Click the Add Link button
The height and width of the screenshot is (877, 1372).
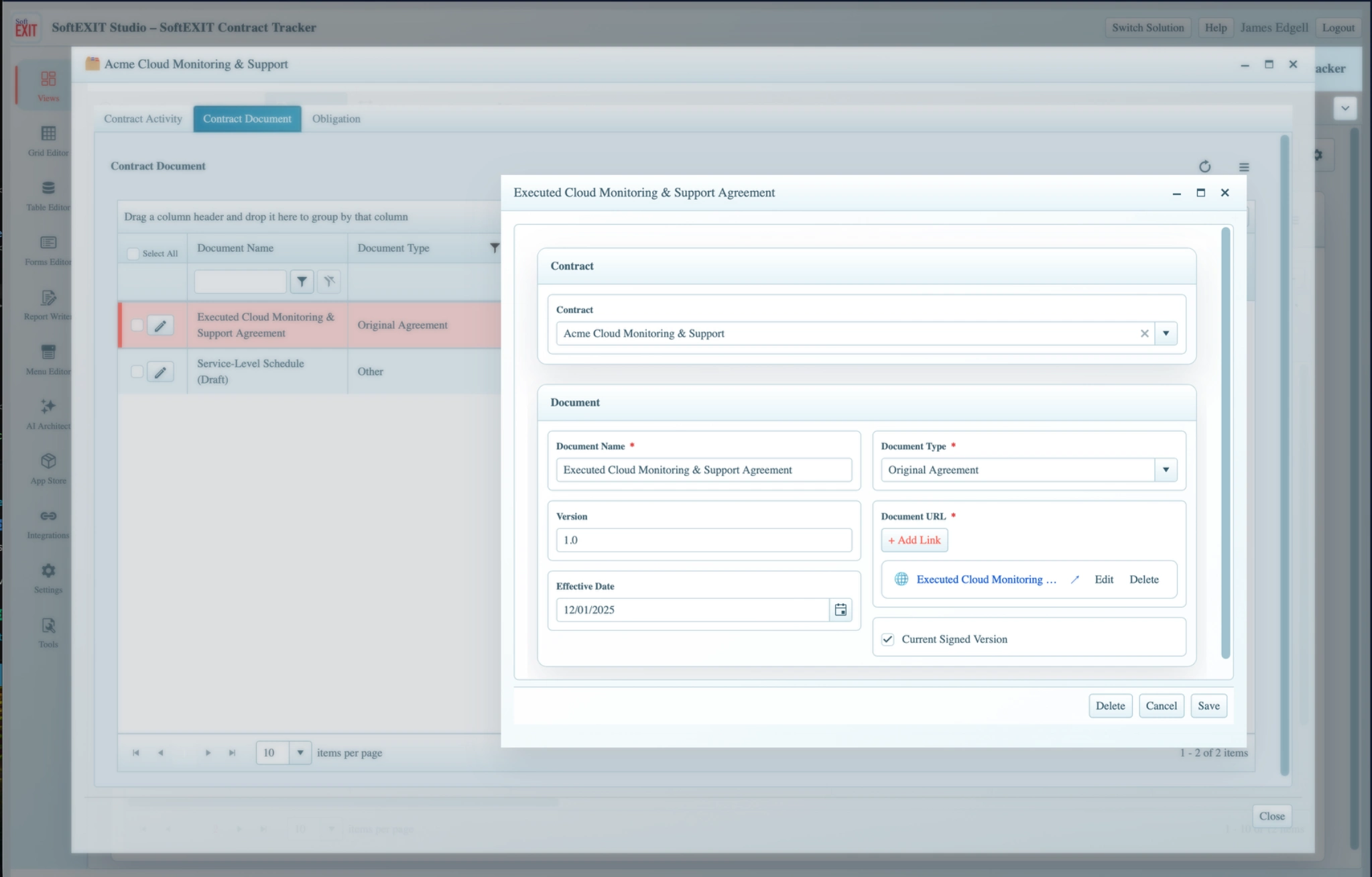[x=914, y=540]
